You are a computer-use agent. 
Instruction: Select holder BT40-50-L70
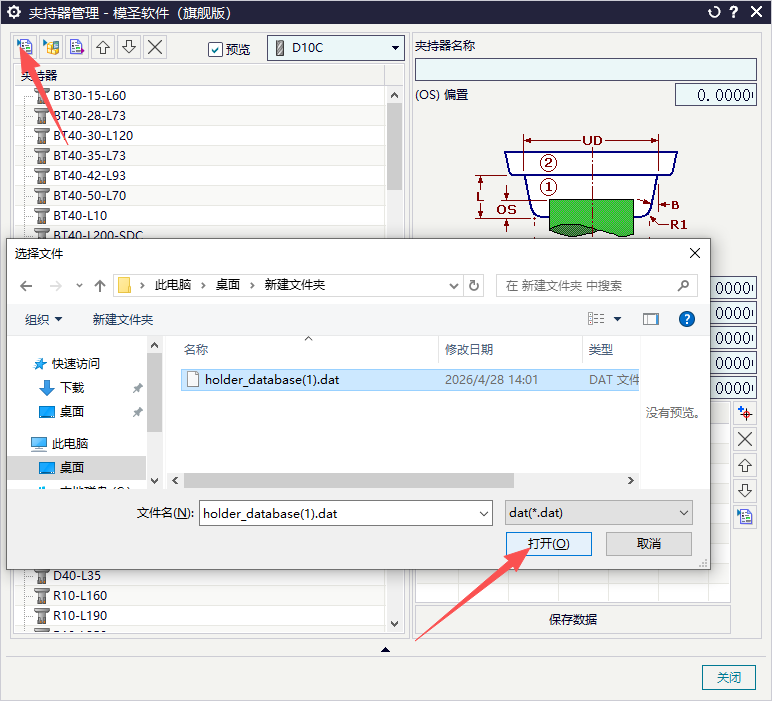[89, 196]
